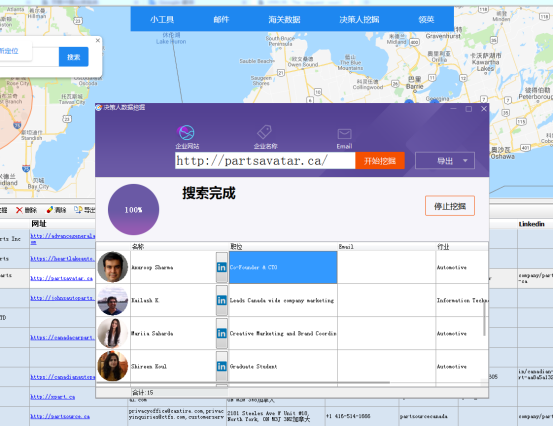Open the 决策人挖掘 menu tab
Screen dimensions: 554x426
click(x=359, y=19)
